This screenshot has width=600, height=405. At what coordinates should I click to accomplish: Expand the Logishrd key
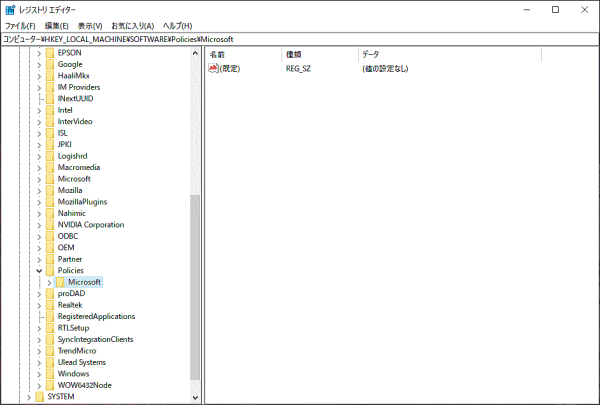coord(39,157)
